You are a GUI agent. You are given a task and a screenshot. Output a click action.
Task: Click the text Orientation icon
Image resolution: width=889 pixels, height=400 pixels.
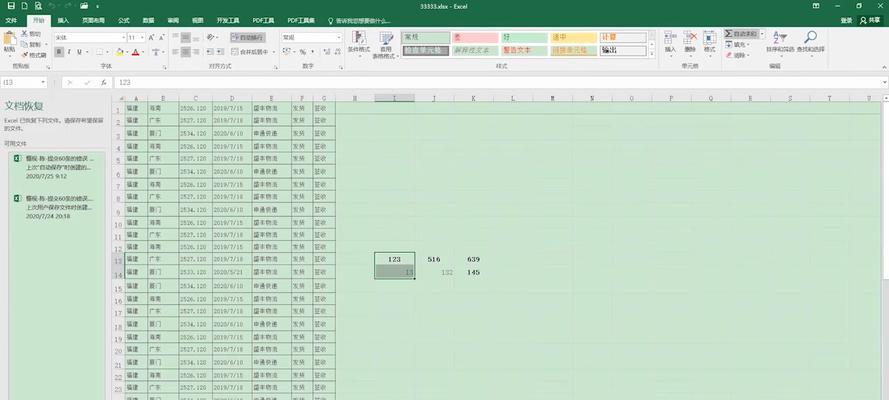click(210, 37)
